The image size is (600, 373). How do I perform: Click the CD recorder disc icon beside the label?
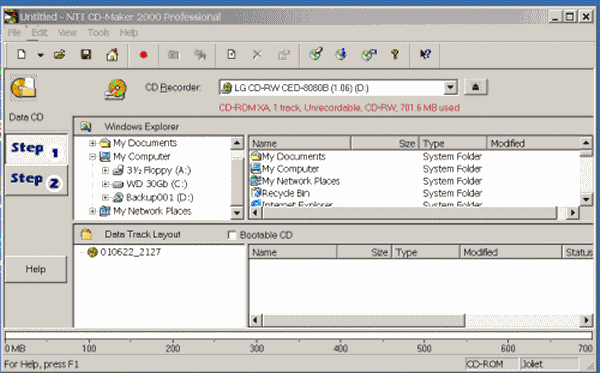[116, 90]
